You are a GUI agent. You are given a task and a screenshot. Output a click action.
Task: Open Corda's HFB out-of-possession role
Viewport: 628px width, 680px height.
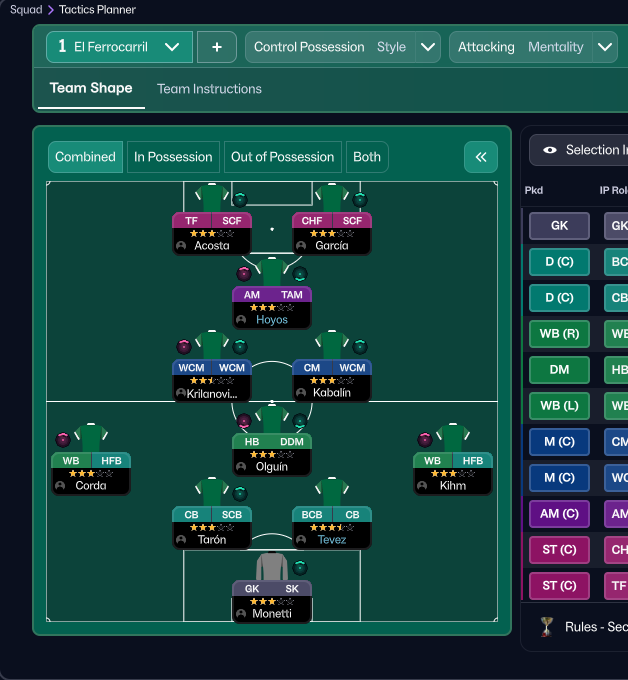pos(111,461)
